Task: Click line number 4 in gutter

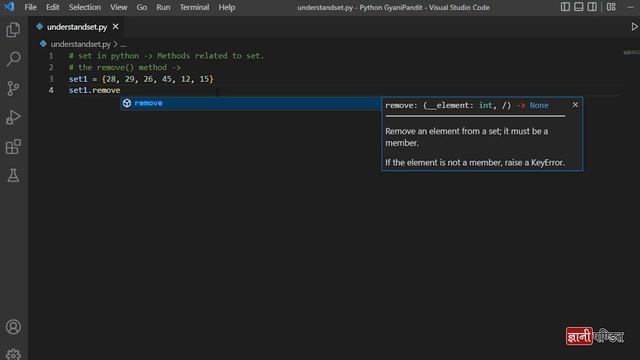Action: [51, 90]
